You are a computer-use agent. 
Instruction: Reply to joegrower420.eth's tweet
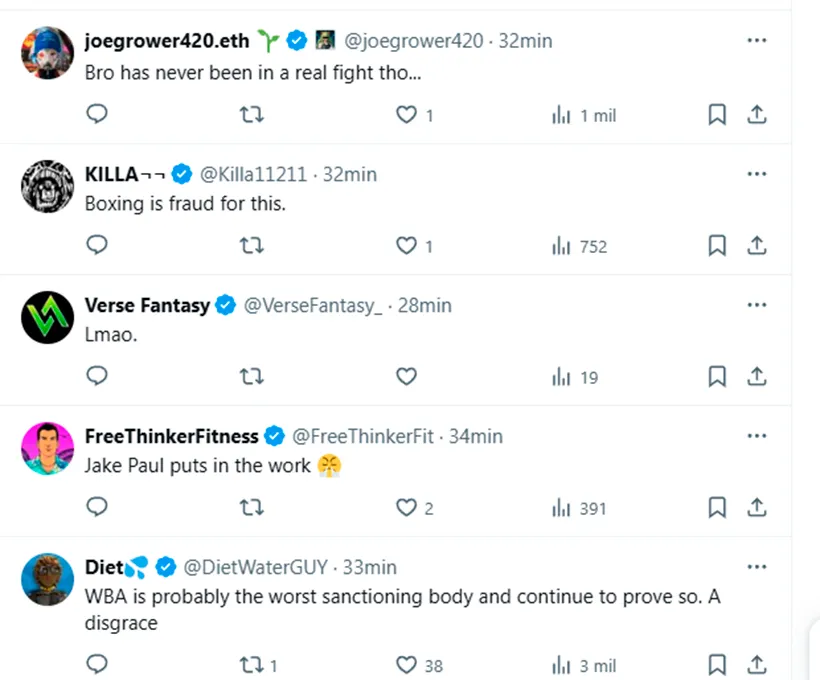pos(97,115)
